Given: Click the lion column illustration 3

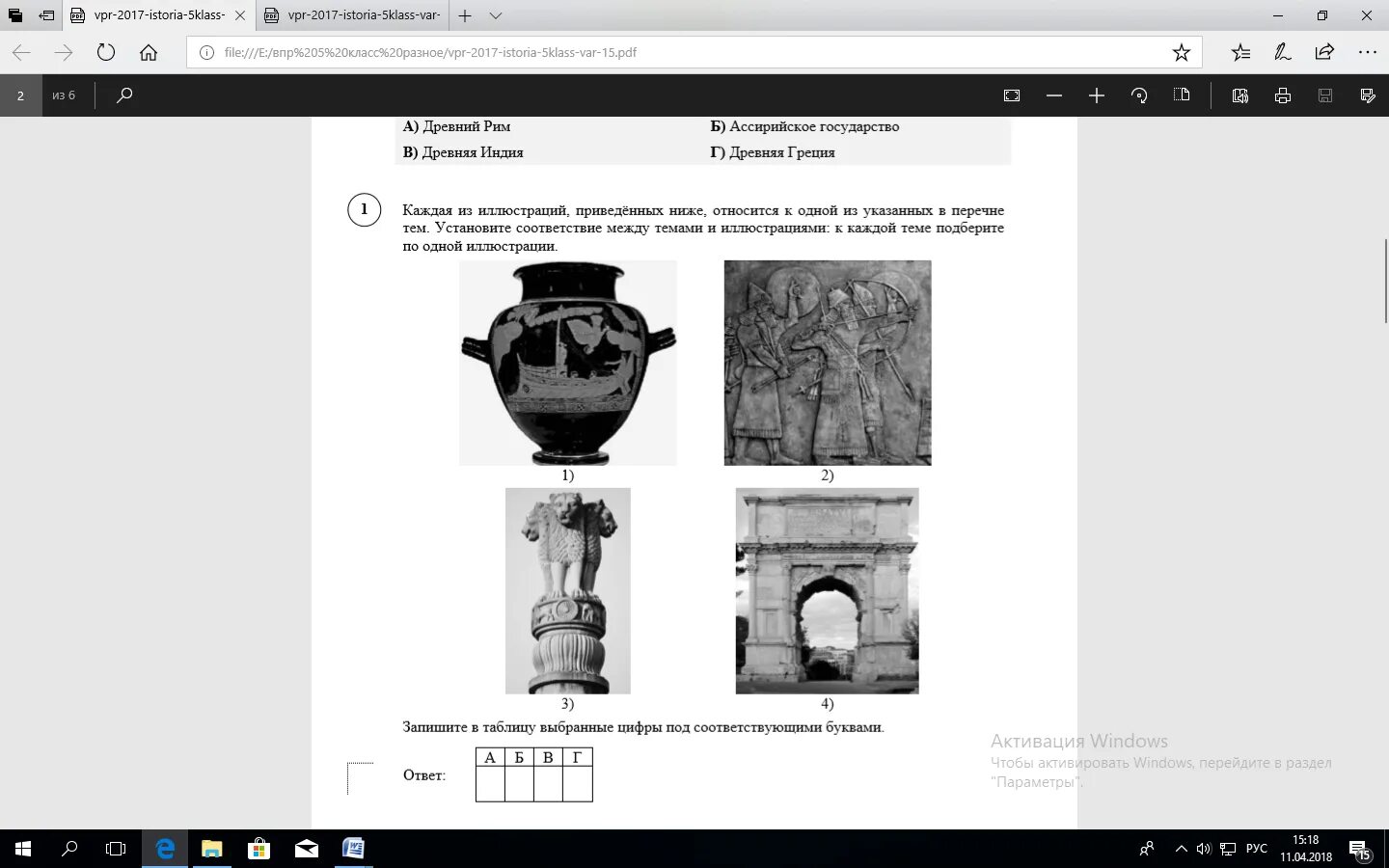Looking at the screenshot, I should pos(568,590).
